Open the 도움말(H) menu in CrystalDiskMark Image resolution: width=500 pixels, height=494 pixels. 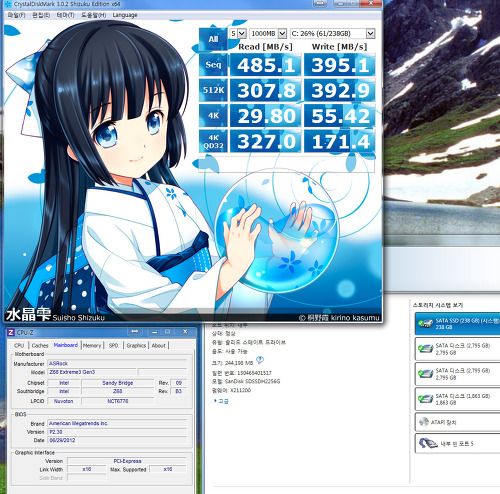tap(94, 15)
